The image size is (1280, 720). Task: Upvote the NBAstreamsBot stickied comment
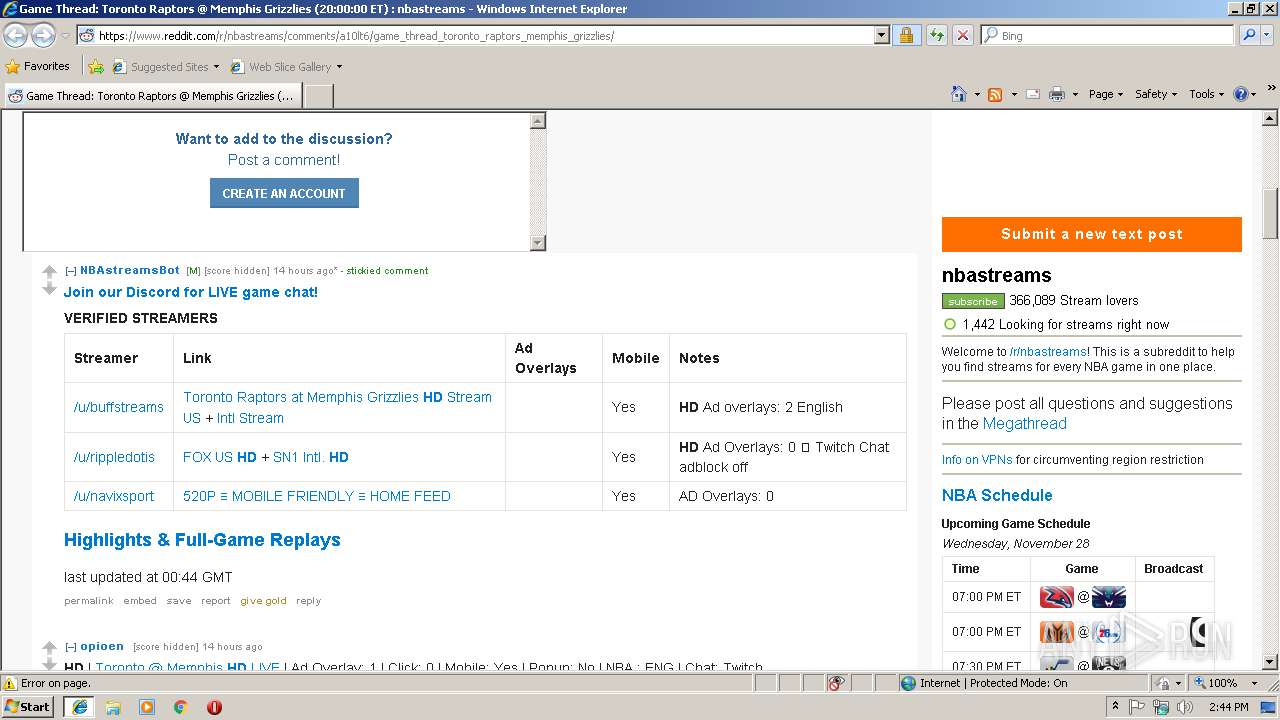tap(49, 272)
